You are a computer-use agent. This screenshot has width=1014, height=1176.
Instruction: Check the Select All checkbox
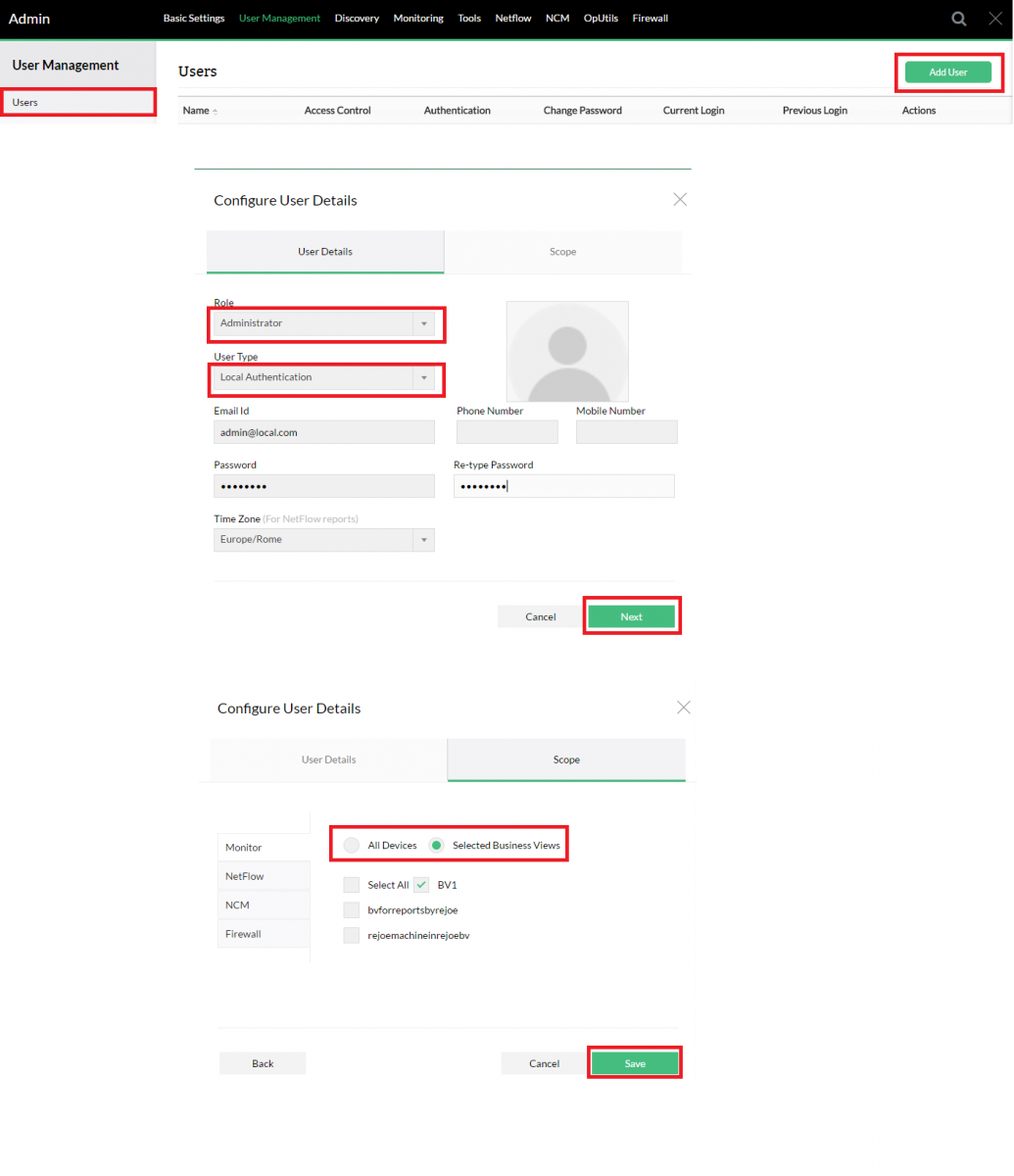point(352,885)
